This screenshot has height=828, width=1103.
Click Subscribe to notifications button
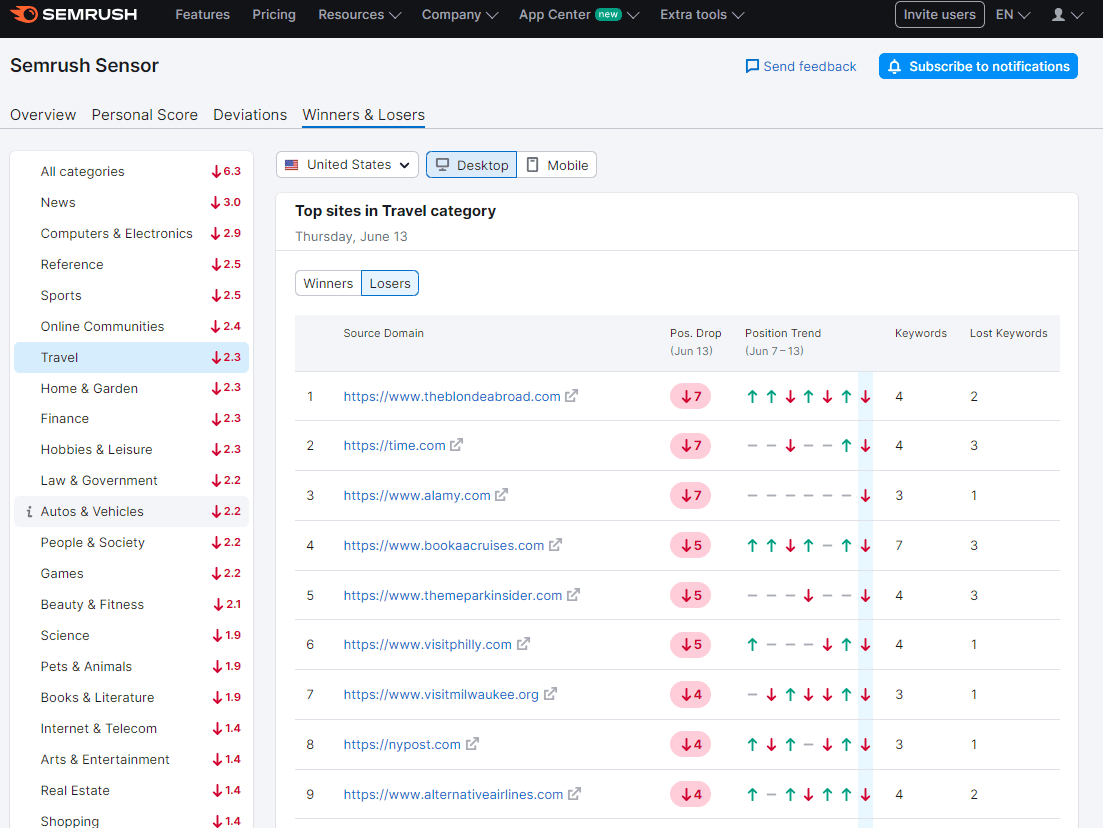[977, 66]
